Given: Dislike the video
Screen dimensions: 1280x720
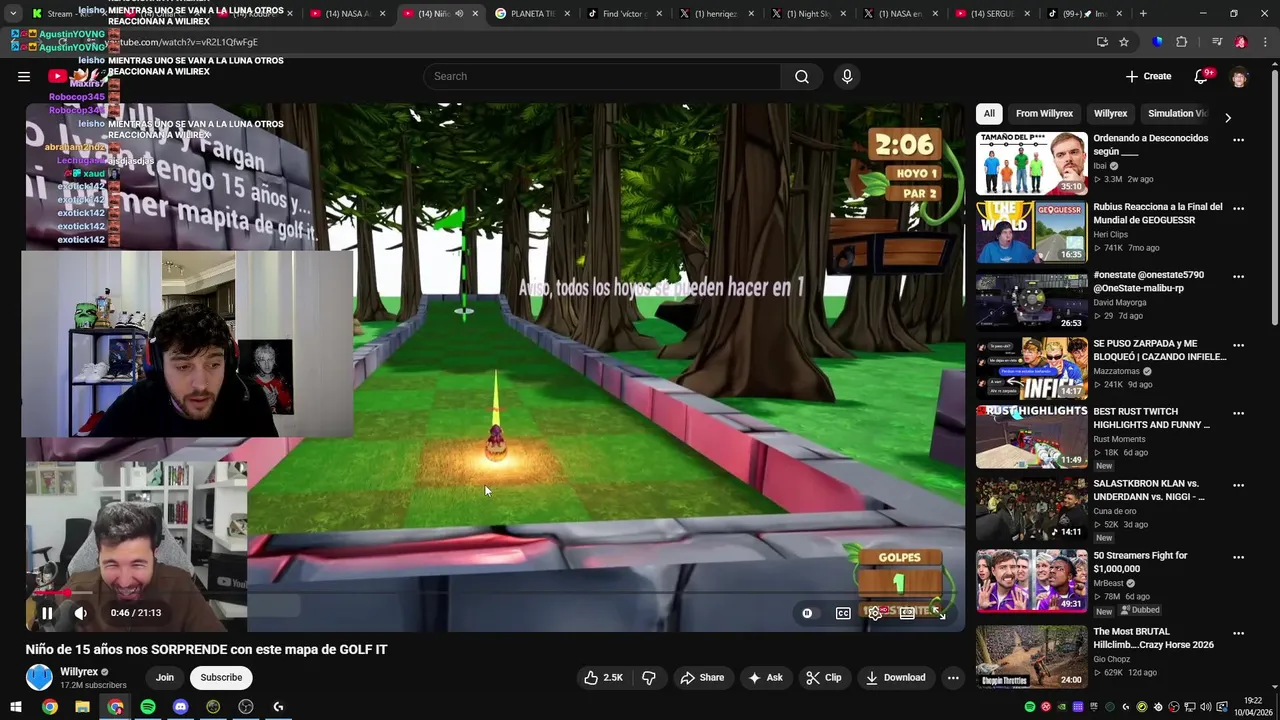Looking at the screenshot, I should (x=649, y=677).
